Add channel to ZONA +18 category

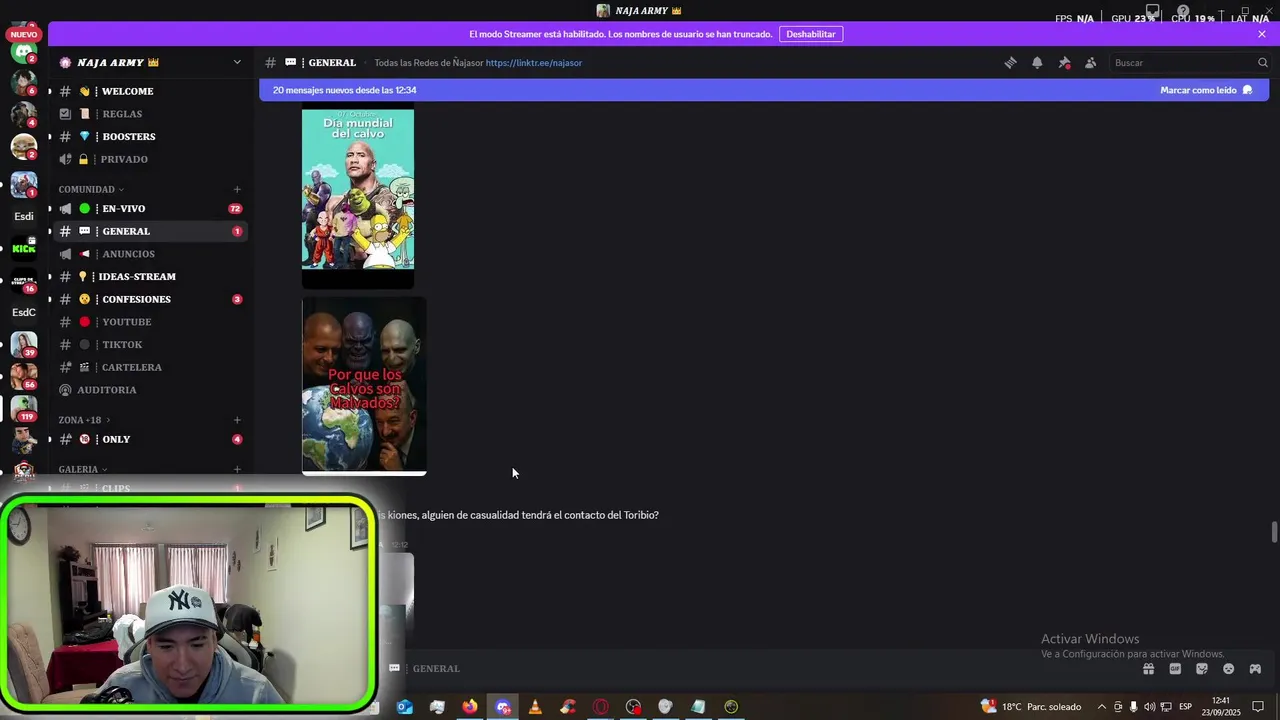(237, 420)
